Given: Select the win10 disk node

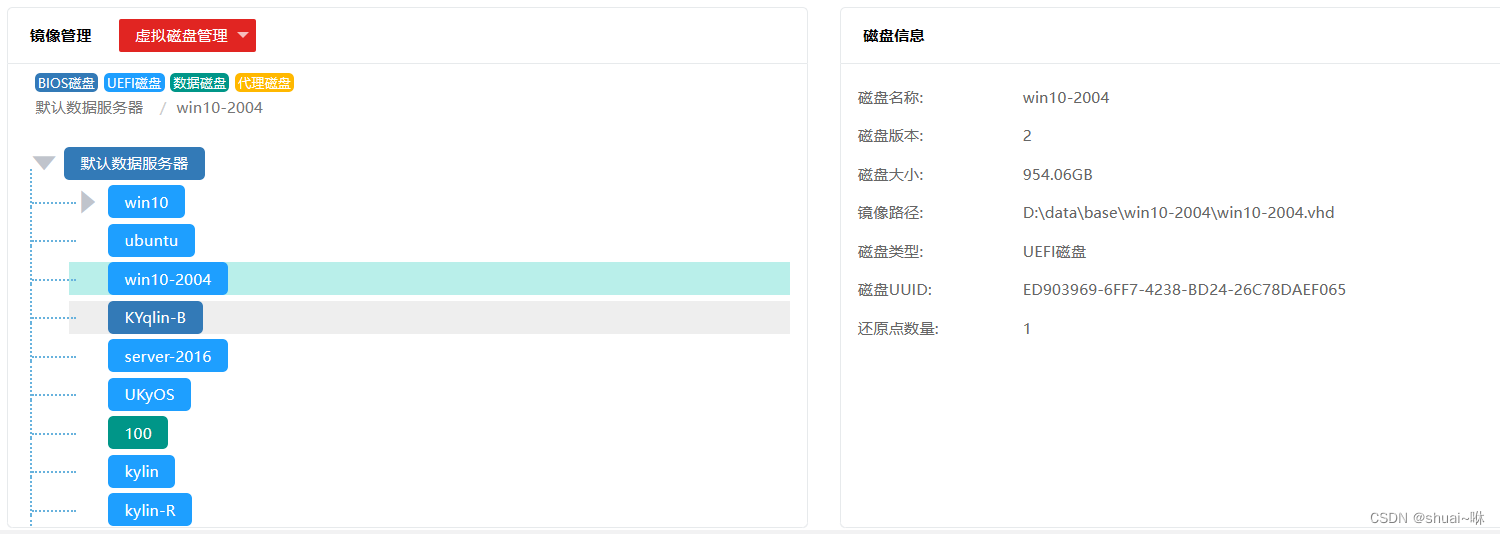Looking at the screenshot, I should 146,202.
